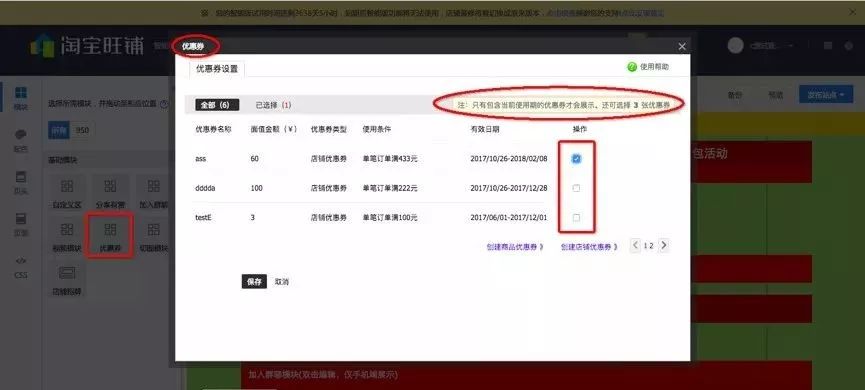Show the 已选择 (1) coupons tab

[x=273, y=105]
